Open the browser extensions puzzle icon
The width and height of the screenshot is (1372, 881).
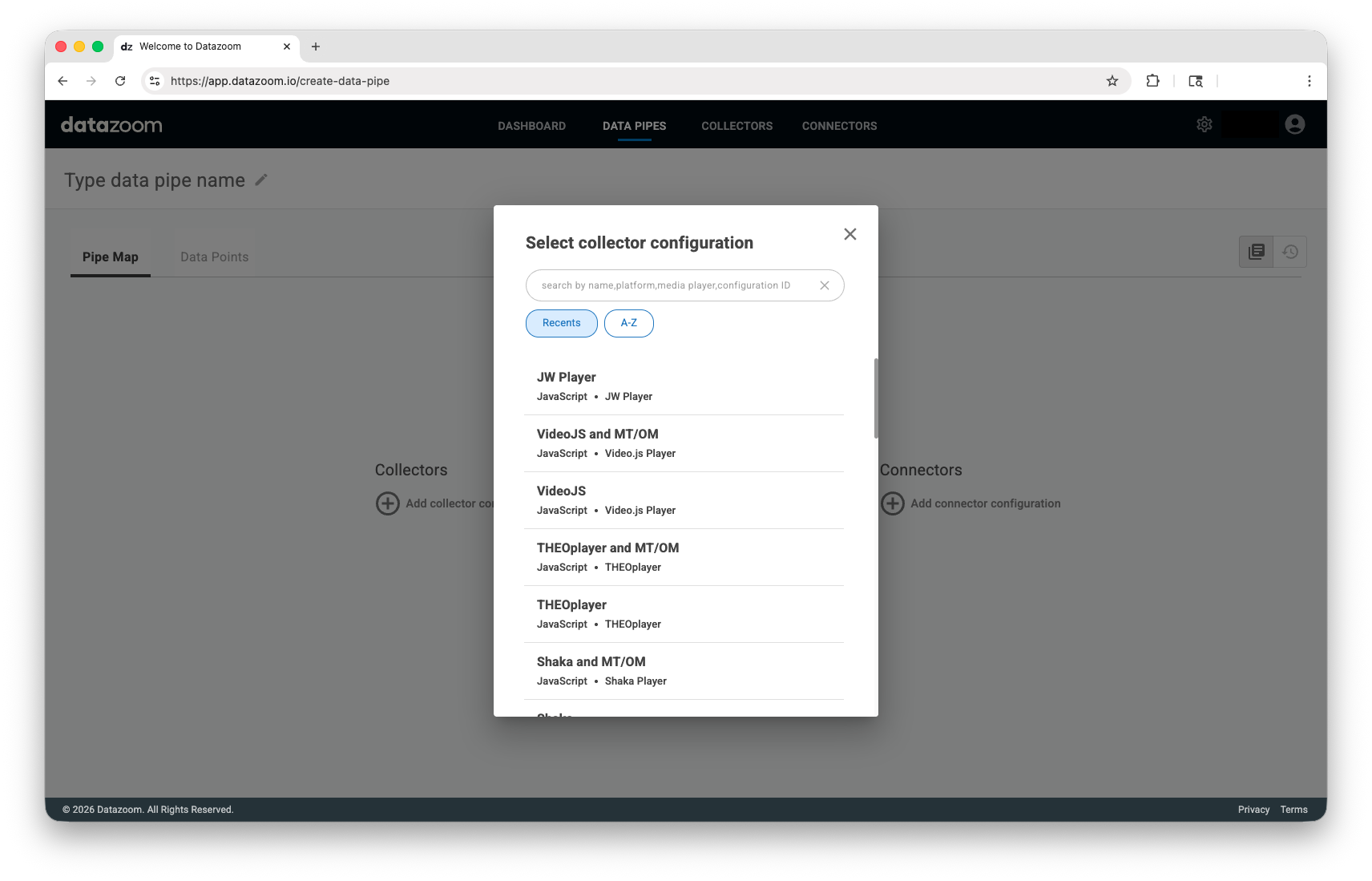[1152, 81]
